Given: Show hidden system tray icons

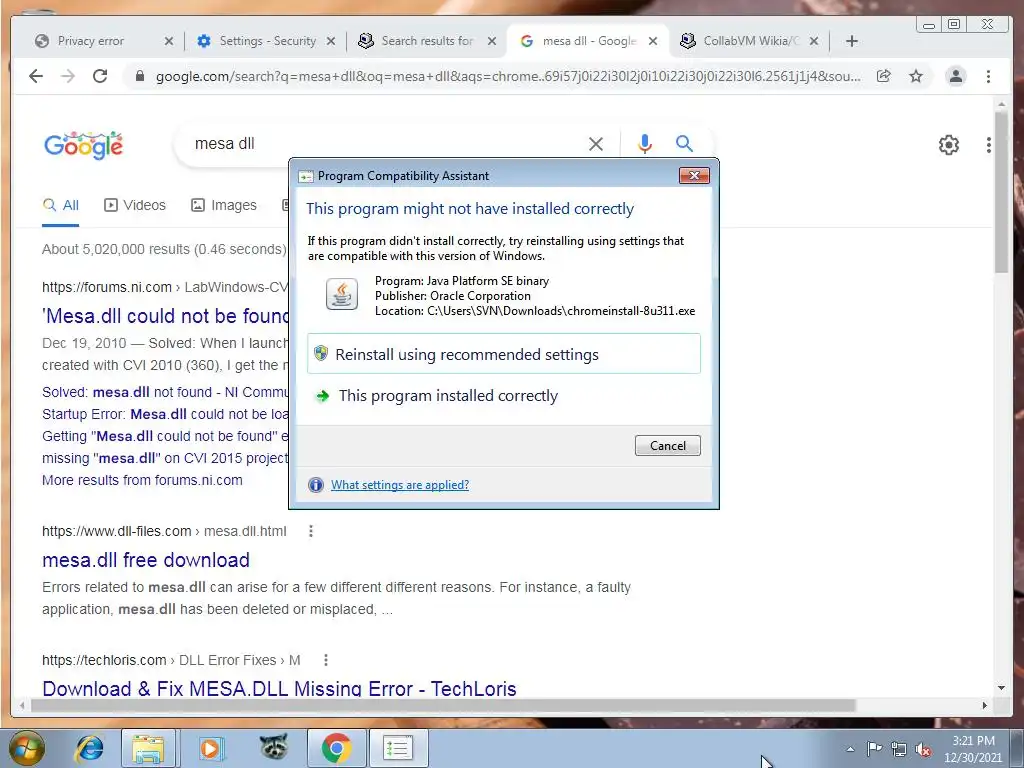Looking at the screenshot, I should [x=850, y=749].
